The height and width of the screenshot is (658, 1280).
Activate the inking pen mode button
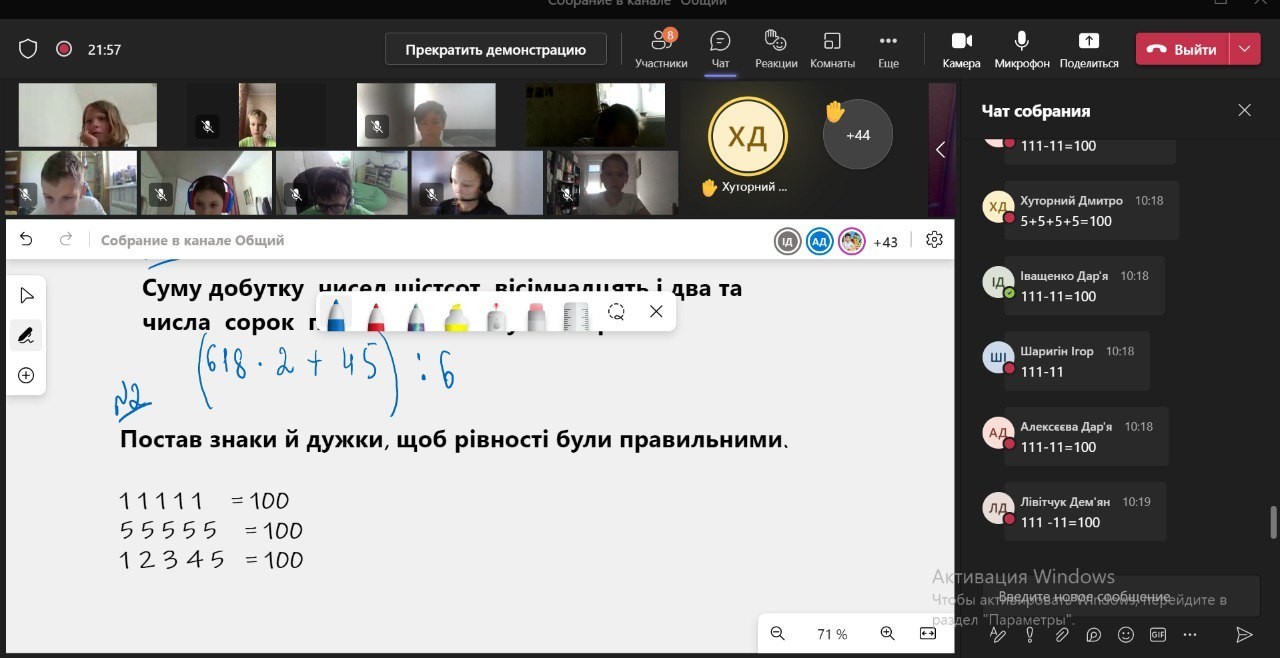click(x=26, y=335)
